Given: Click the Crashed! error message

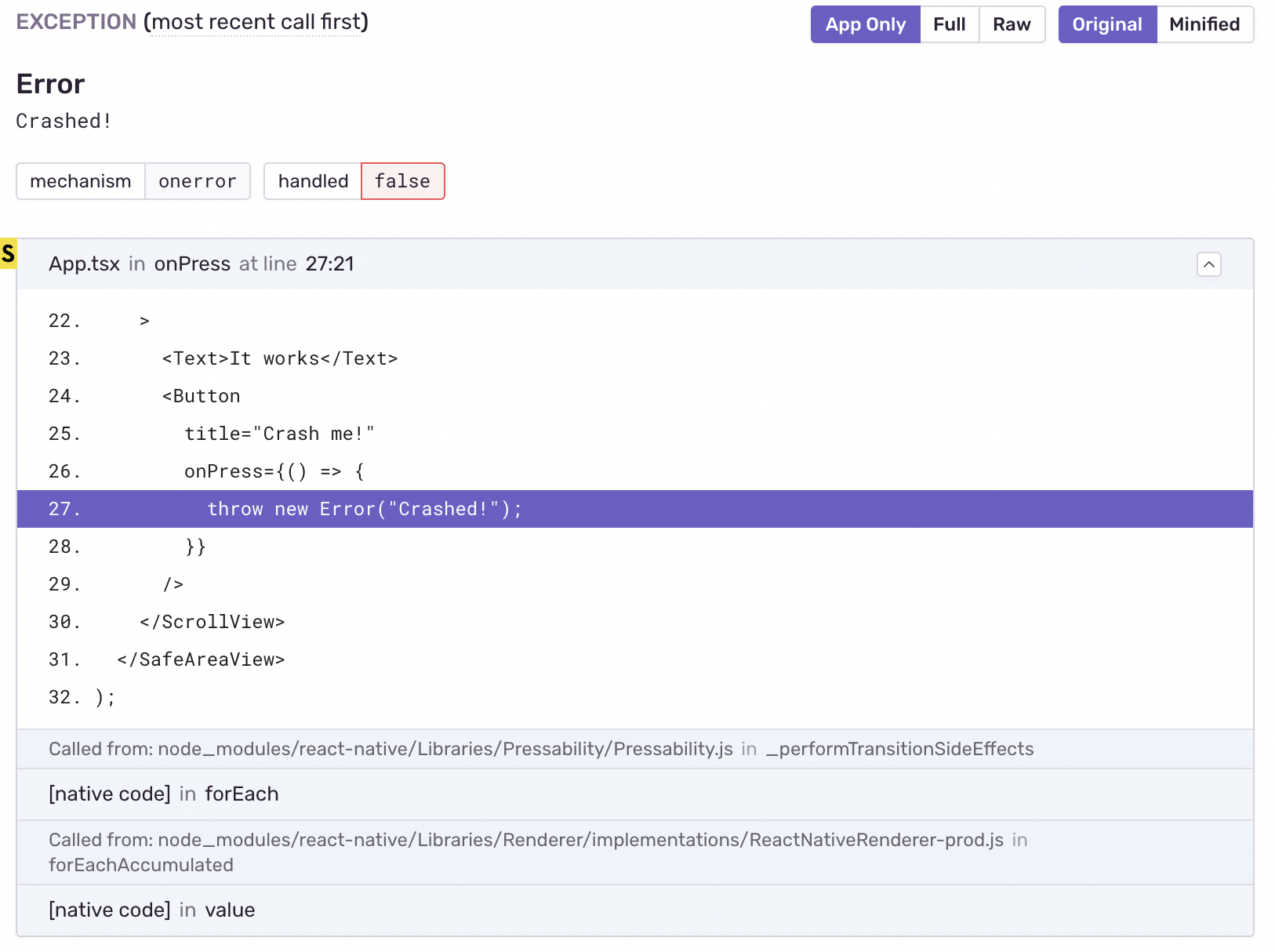Looking at the screenshot, I should tap(63, 121).
